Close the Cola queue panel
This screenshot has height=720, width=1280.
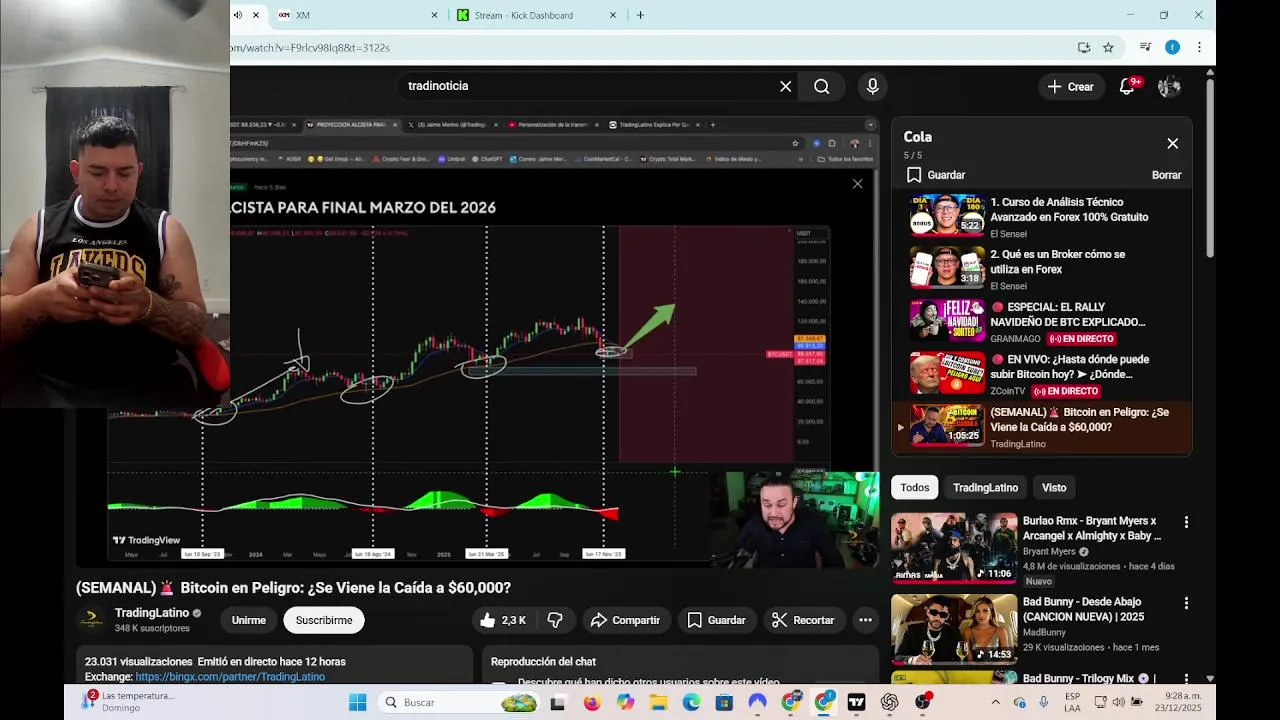point(1173,143)
